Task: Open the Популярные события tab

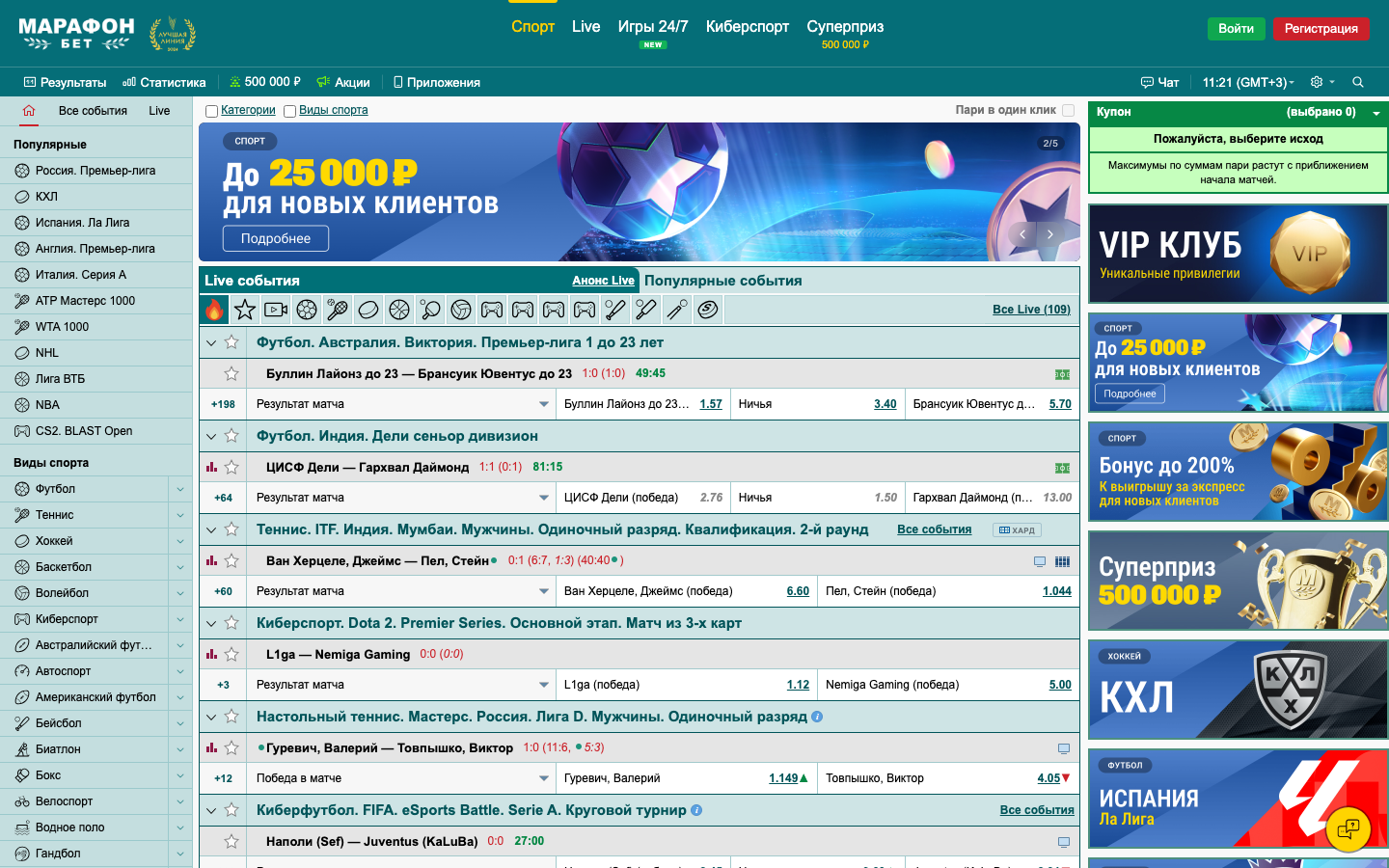Action: pos(722,281)
